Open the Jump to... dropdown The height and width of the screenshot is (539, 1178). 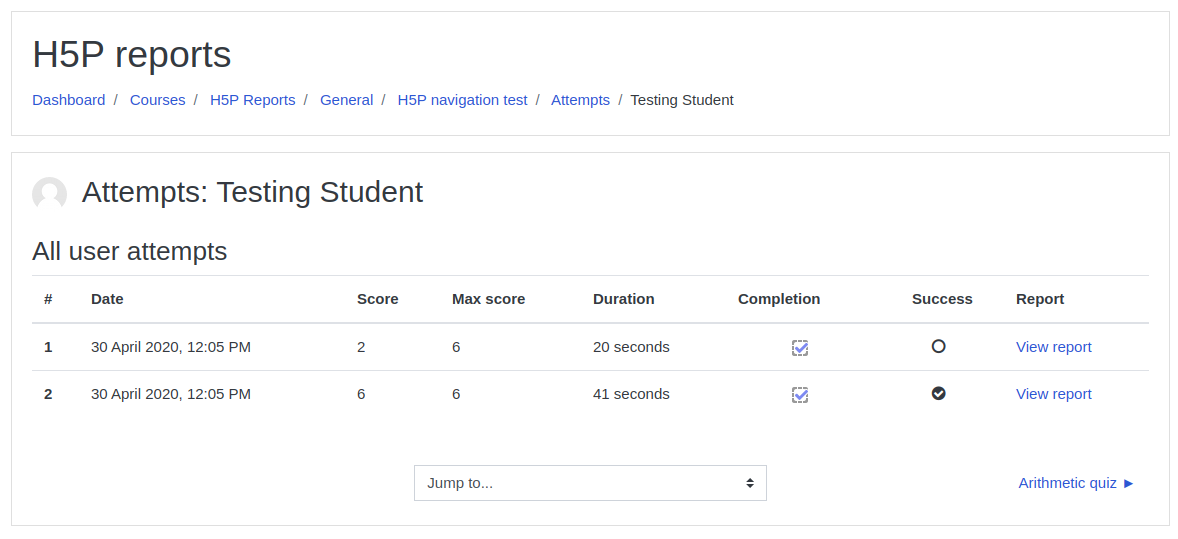[x=591, y=483]
